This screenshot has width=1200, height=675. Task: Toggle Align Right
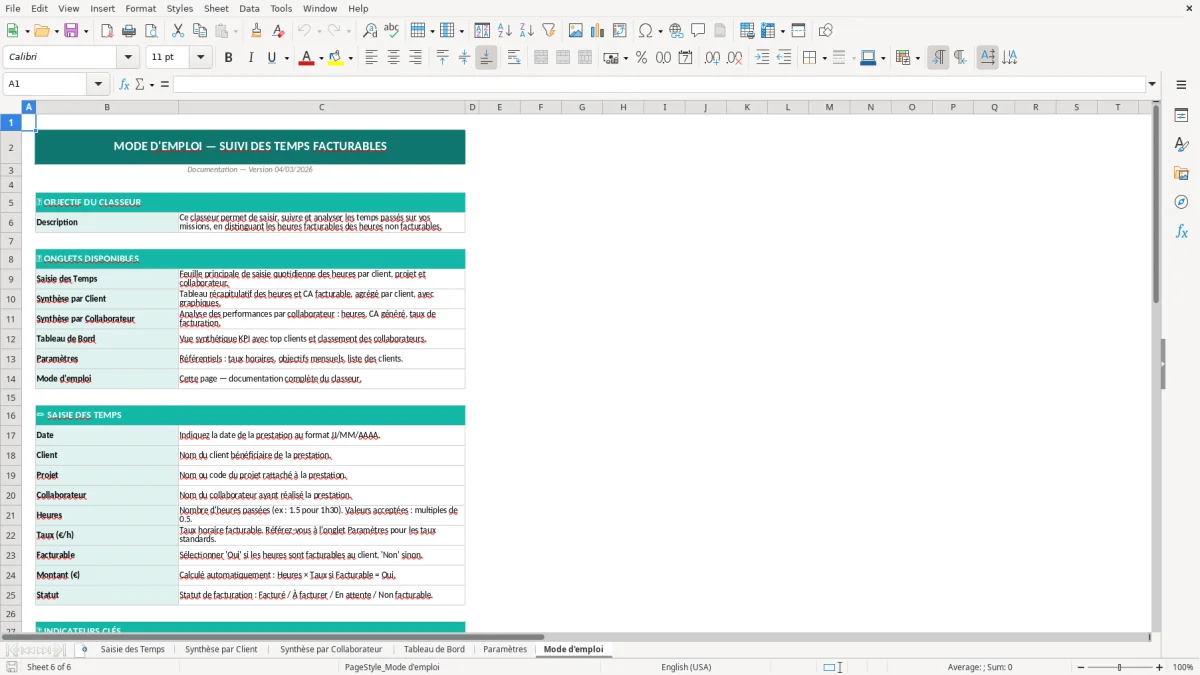pyautogui.click(x=415, y=58)
